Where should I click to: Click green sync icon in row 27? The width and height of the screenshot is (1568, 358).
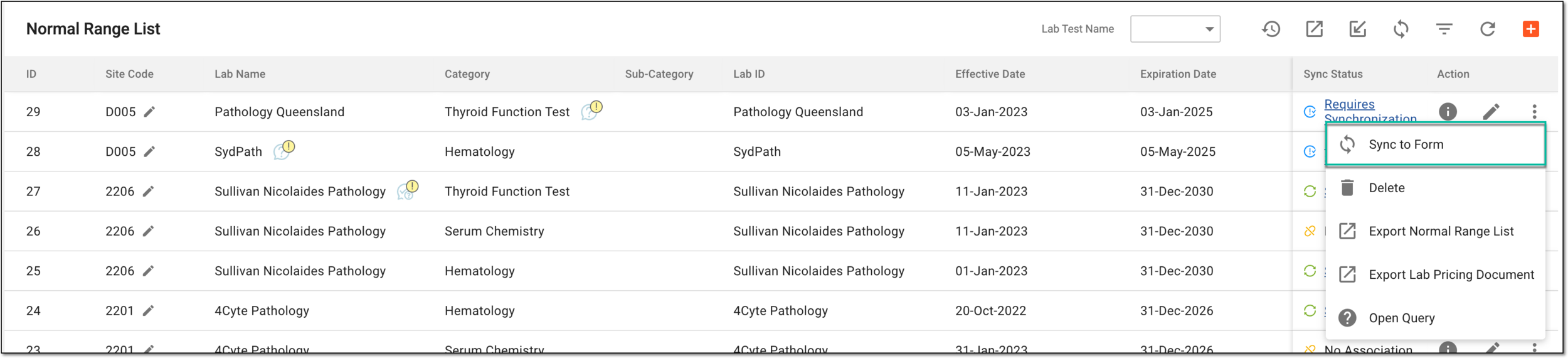[x=1310, y=192]
